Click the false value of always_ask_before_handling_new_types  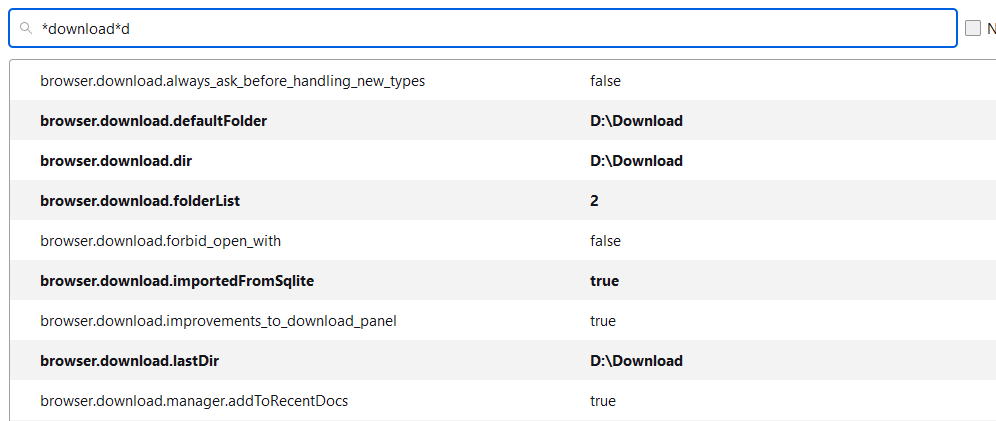(605, 81)
